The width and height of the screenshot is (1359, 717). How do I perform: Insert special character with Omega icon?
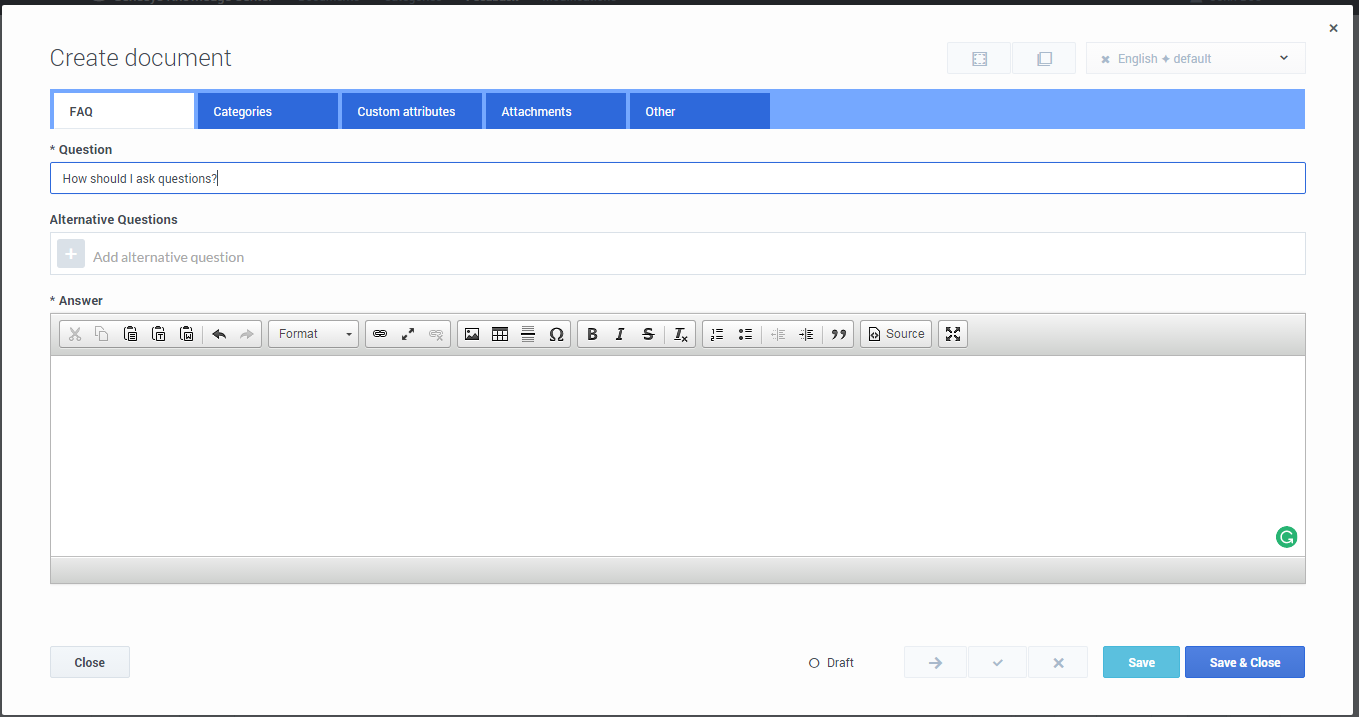[x=557, y=334]
